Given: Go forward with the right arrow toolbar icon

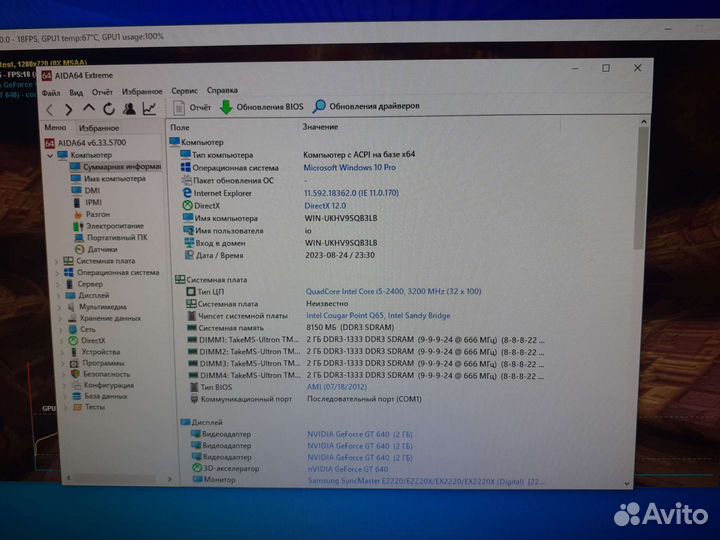Looking at the screenshot, I should point(69,109).
